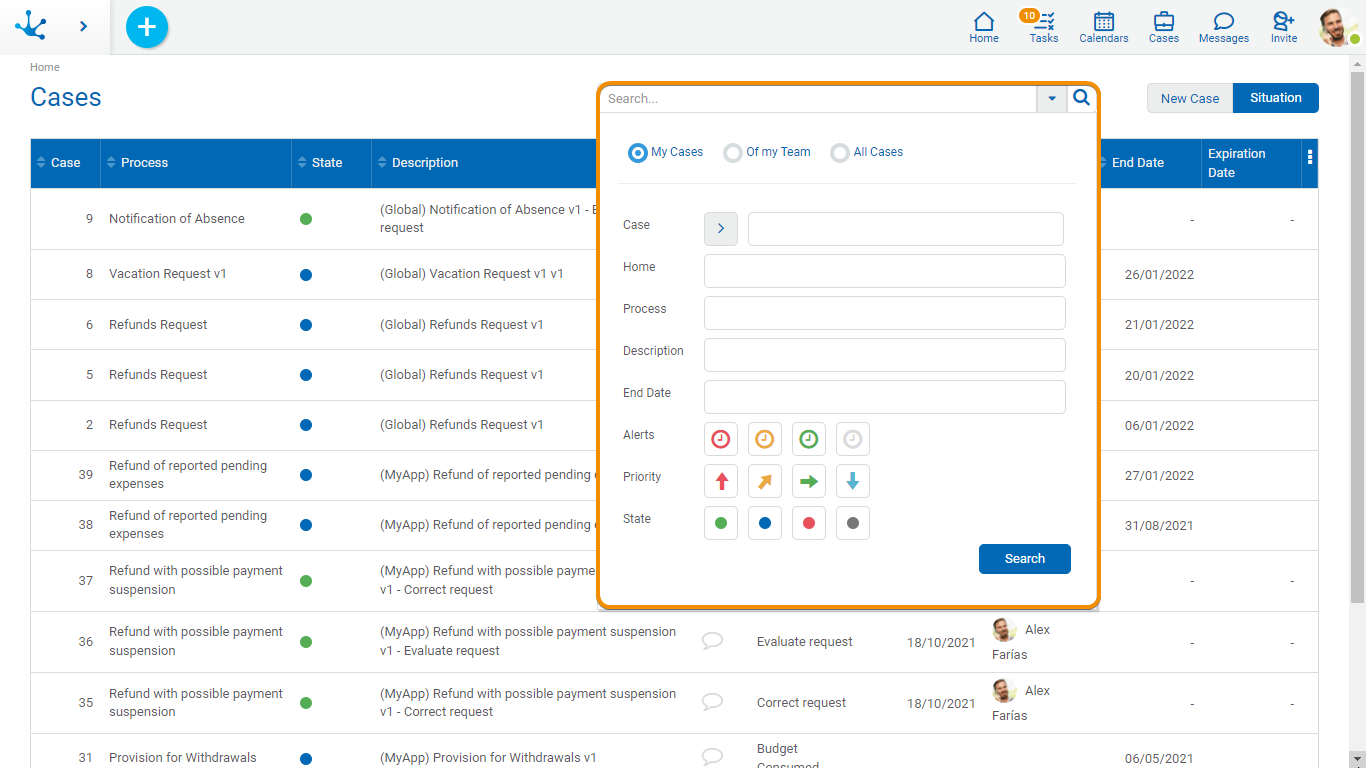Click the magnifying glass search icon
1366x768 pixels.
click(x=1081, y=98)
